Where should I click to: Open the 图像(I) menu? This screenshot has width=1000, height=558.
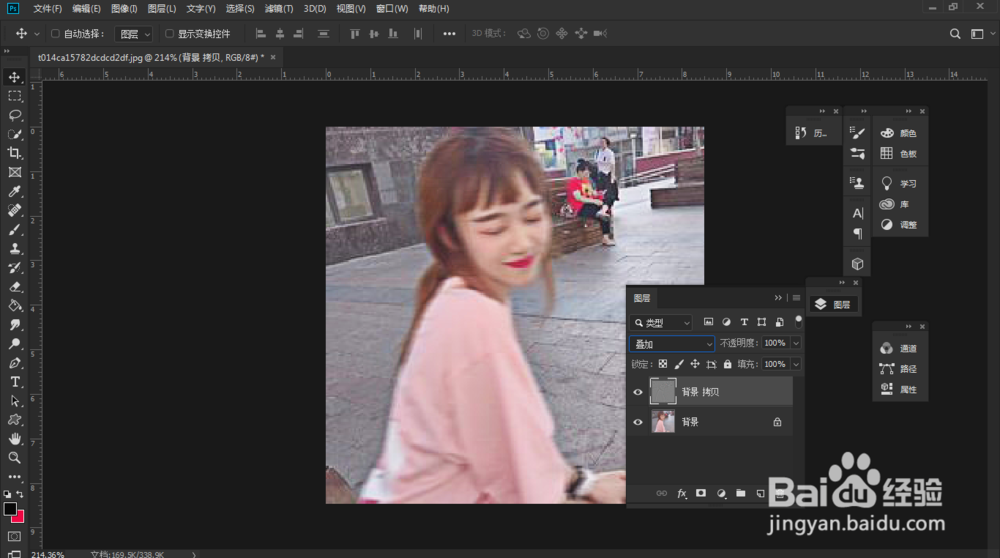tap(125, 9)
